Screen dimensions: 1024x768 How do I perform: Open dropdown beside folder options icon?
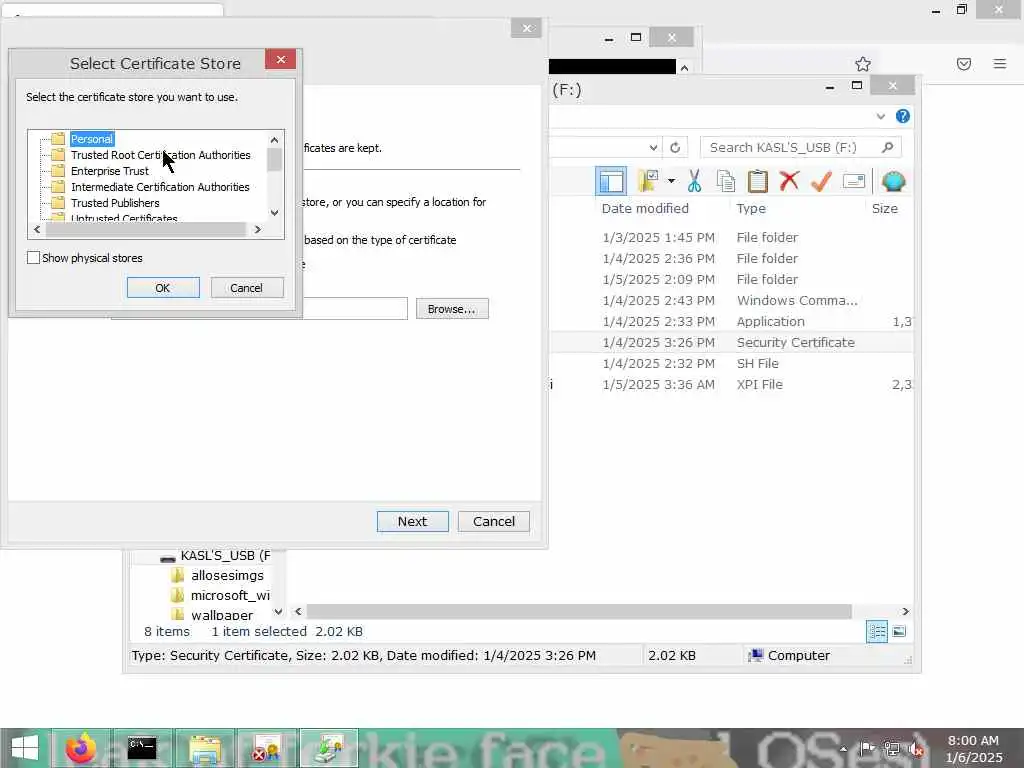click(671, 181)
